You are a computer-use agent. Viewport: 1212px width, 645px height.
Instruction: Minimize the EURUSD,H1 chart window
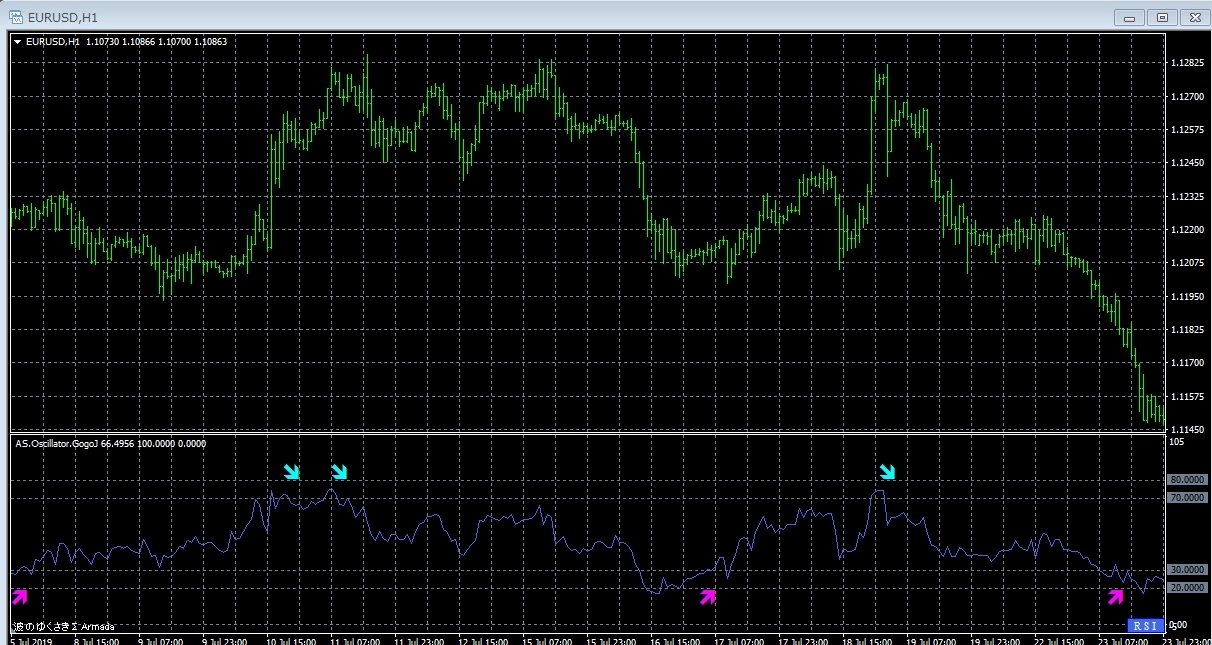[x=1131, y=17]
